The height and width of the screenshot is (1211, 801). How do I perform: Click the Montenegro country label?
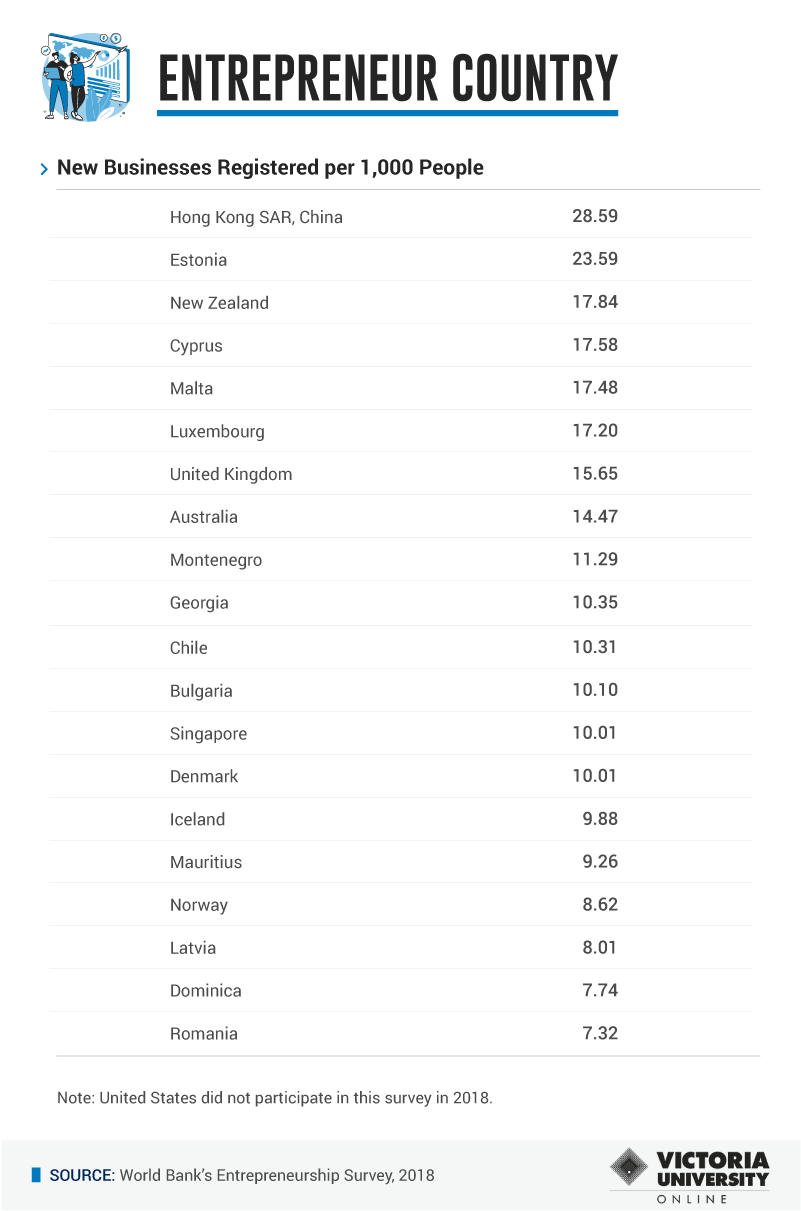click(x=216, y=560)
